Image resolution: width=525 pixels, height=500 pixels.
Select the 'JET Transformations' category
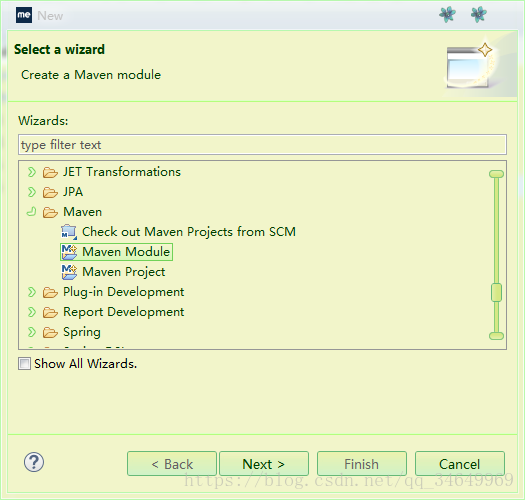click(x=122, y=172)
